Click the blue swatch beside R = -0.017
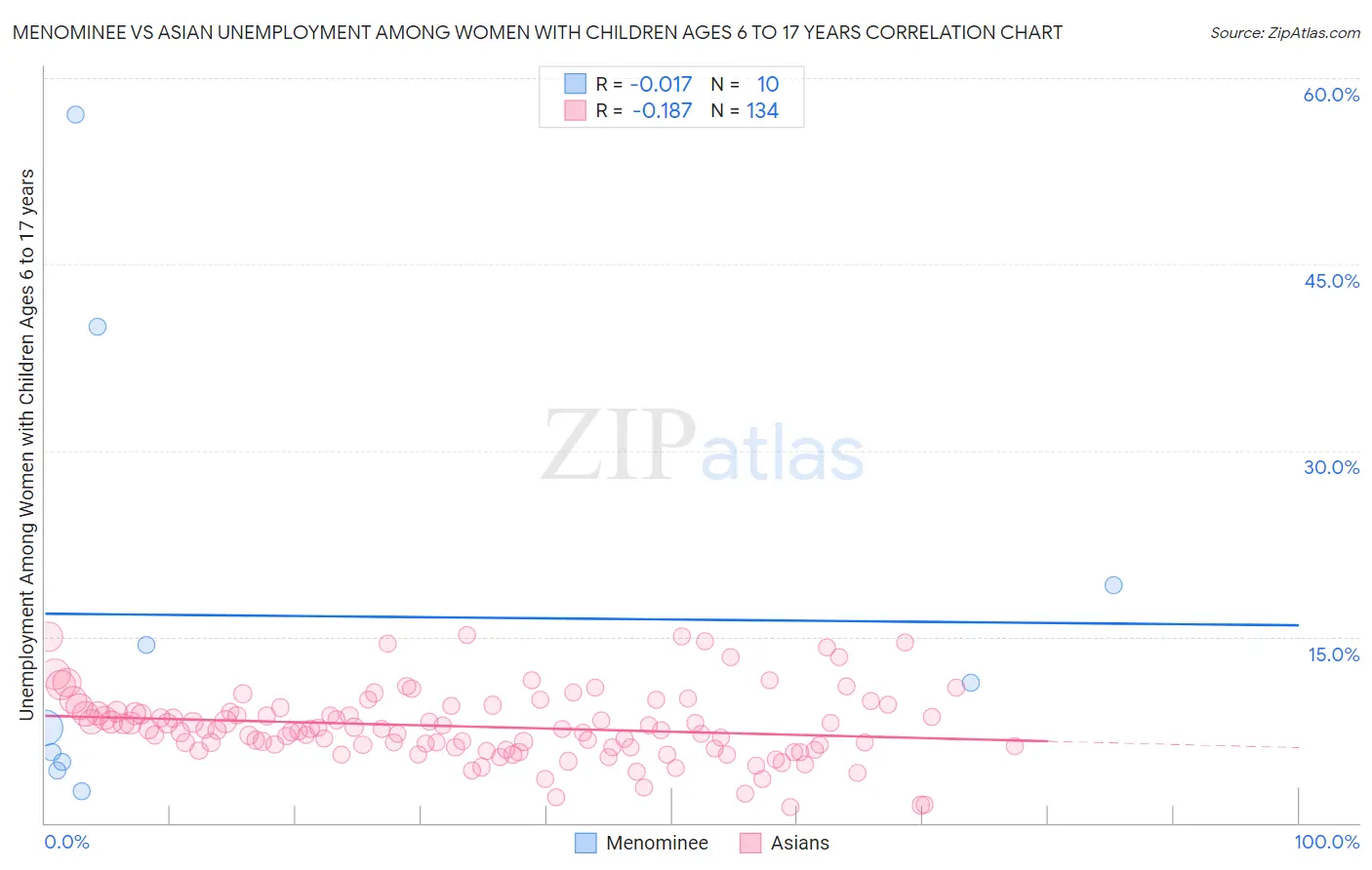The height and width of the screenshot is (870, 1372). pyautogui.click(x=576, y=84)
